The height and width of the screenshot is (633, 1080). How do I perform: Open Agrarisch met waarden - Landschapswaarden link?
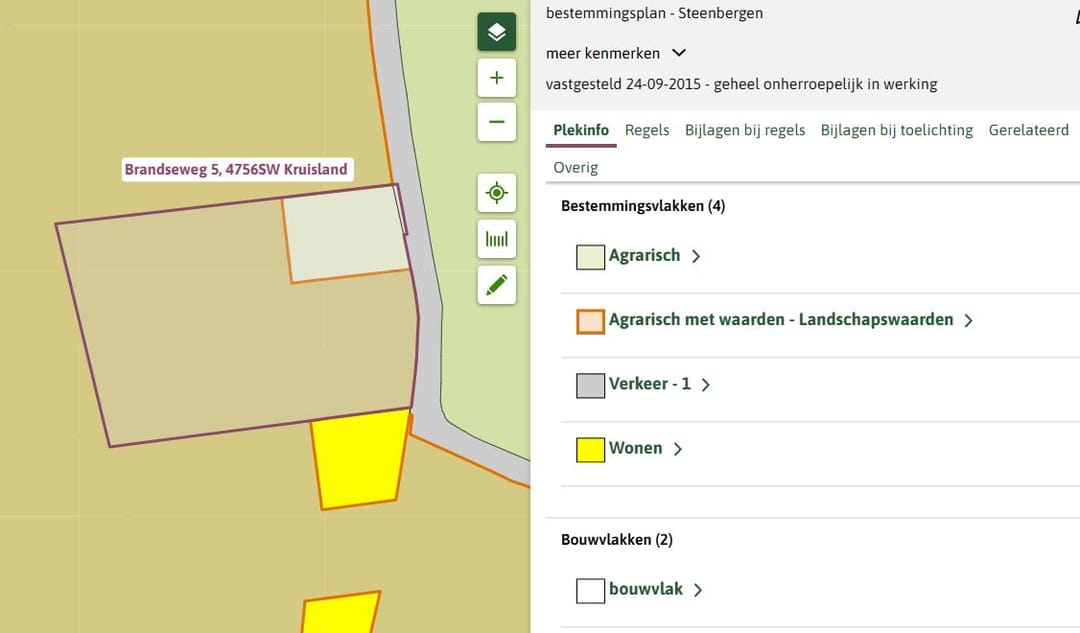[x=780, y=320]
